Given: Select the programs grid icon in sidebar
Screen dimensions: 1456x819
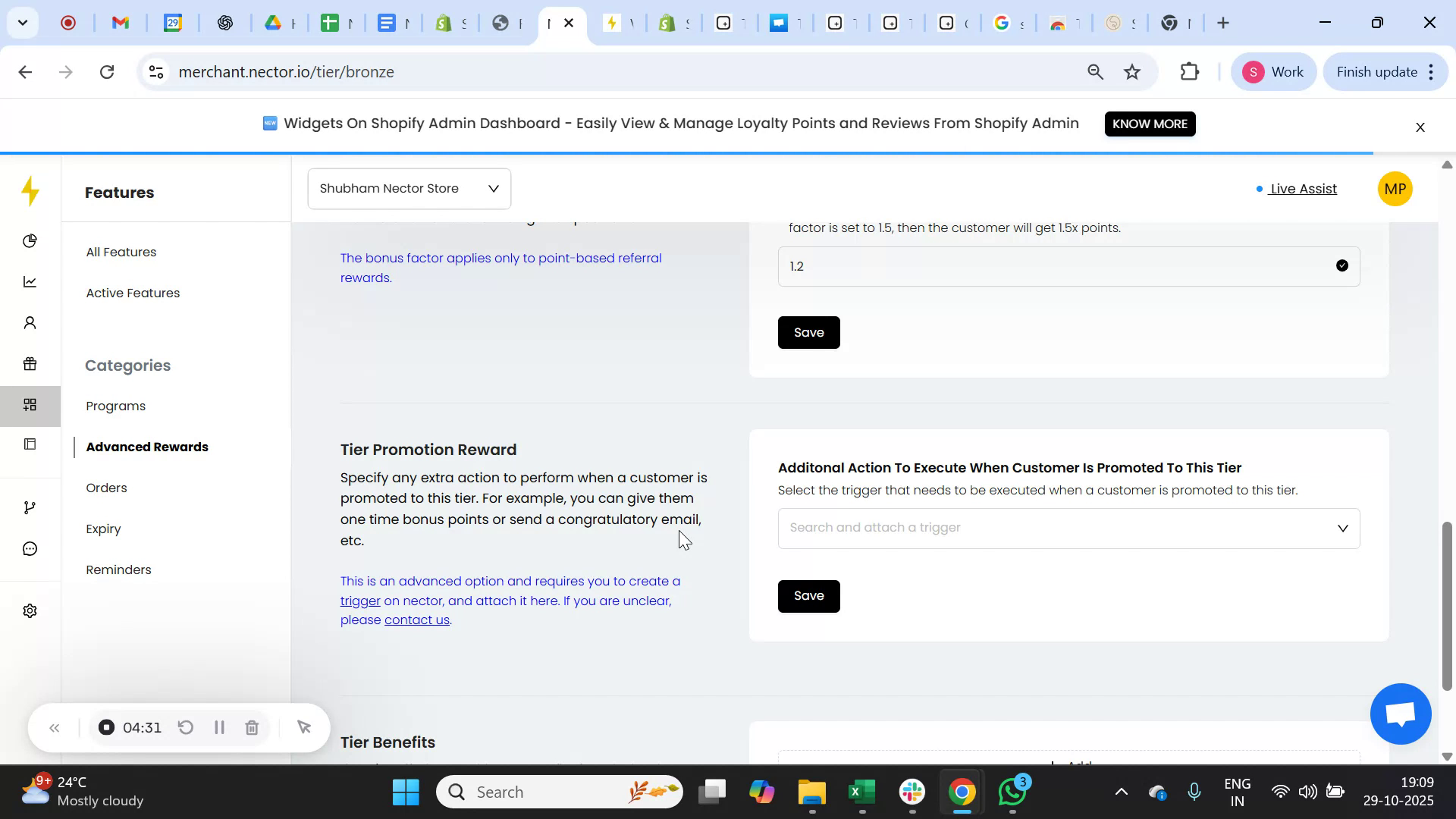Looking at the screenshot, I should coord(30,405).
